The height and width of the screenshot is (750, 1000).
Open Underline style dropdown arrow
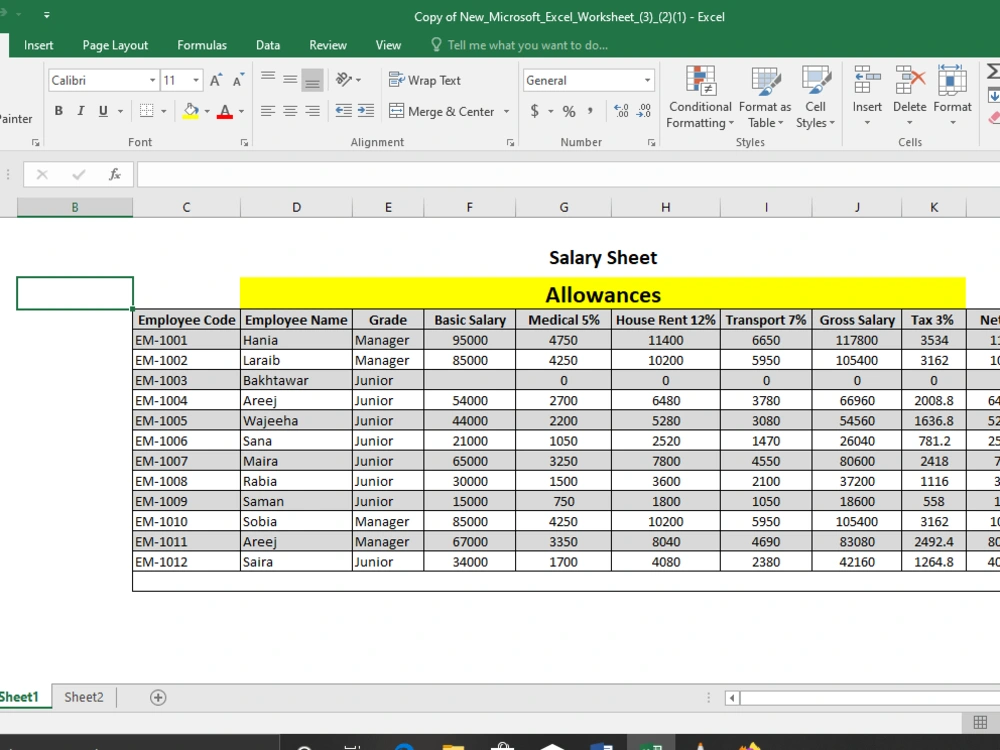(121, 111)
